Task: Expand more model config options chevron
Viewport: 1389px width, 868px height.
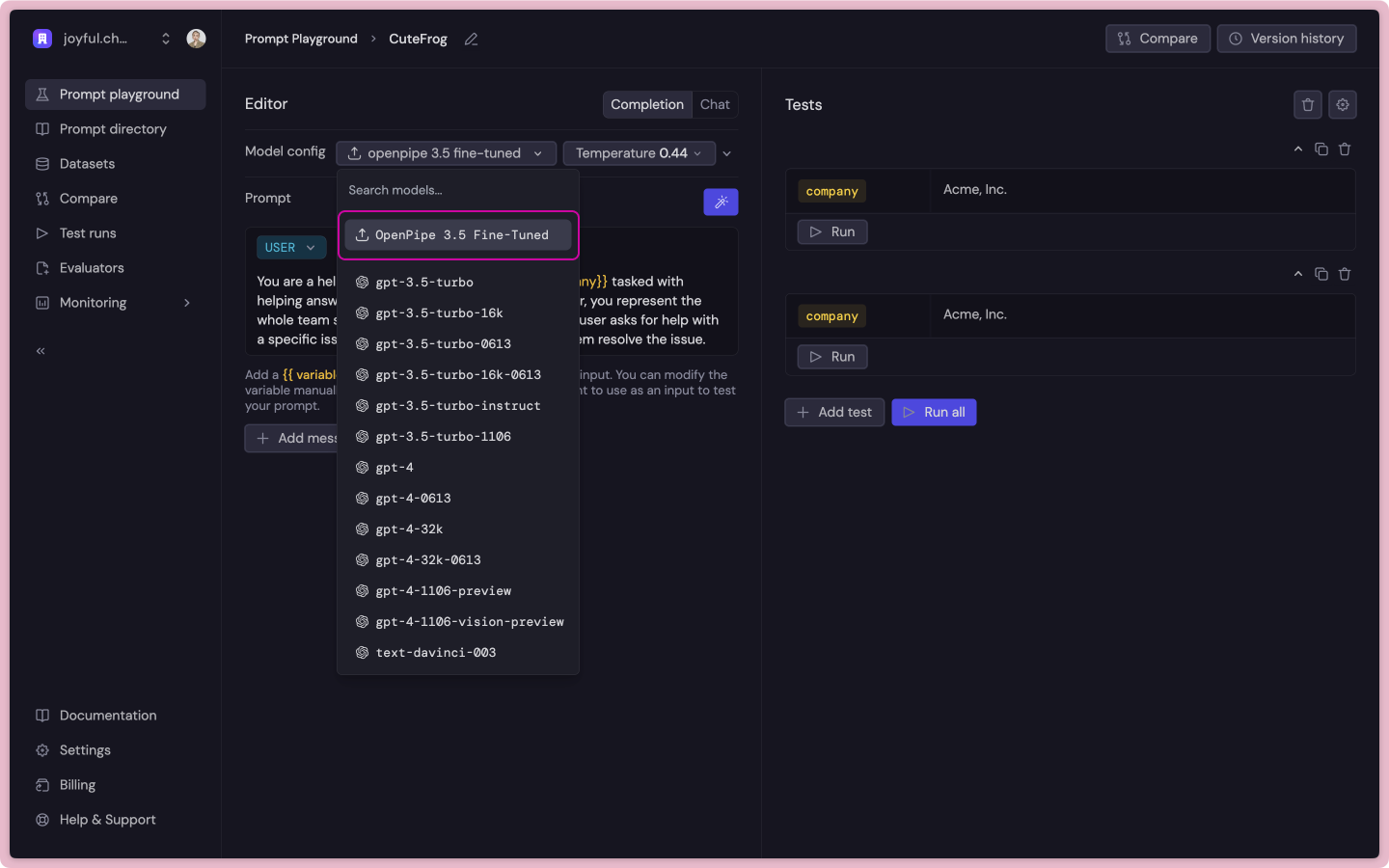Action: (727, 153)
